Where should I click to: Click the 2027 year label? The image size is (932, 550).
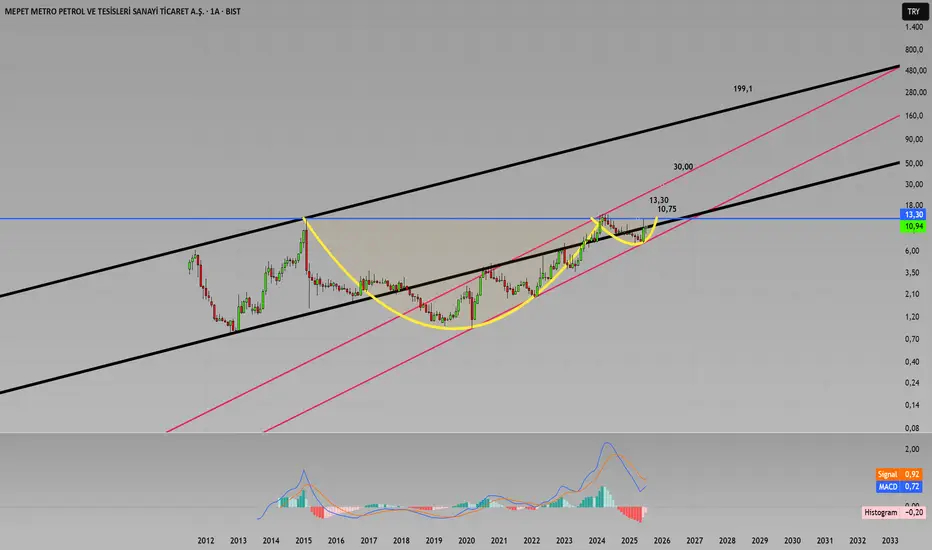pyautogui.click(x=695, y=541)
